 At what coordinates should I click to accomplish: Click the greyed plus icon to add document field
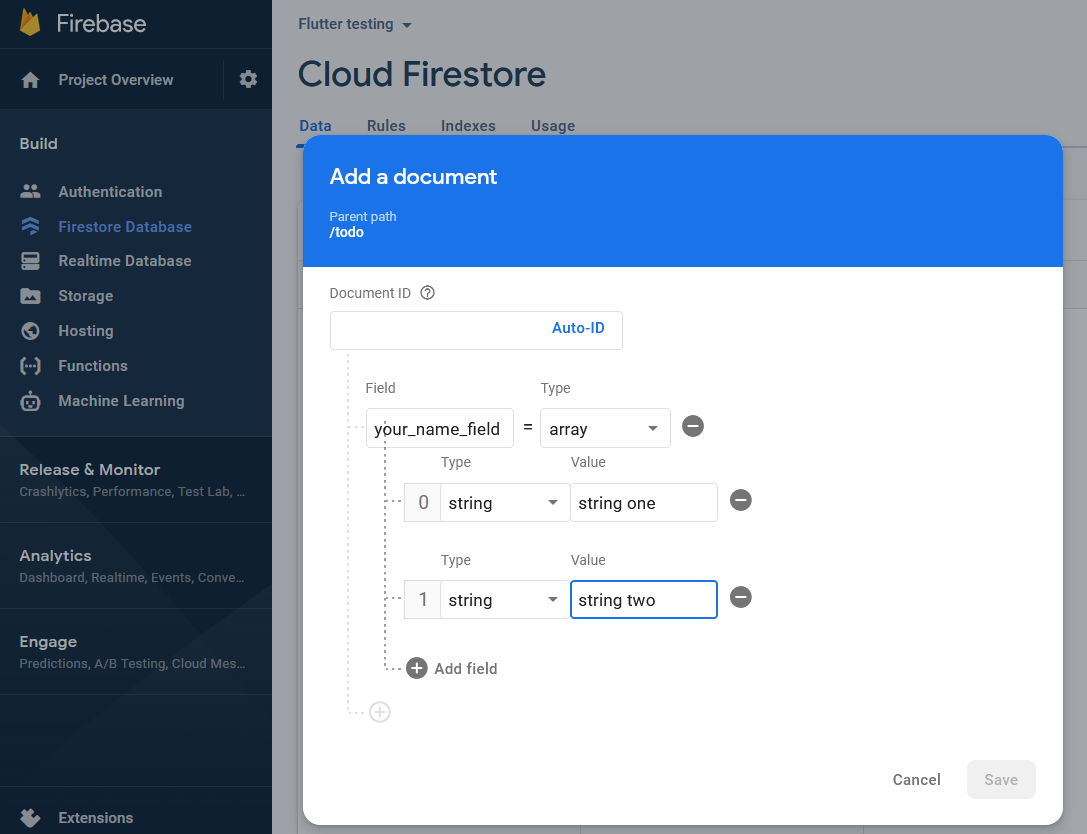[x=380, y=712]
